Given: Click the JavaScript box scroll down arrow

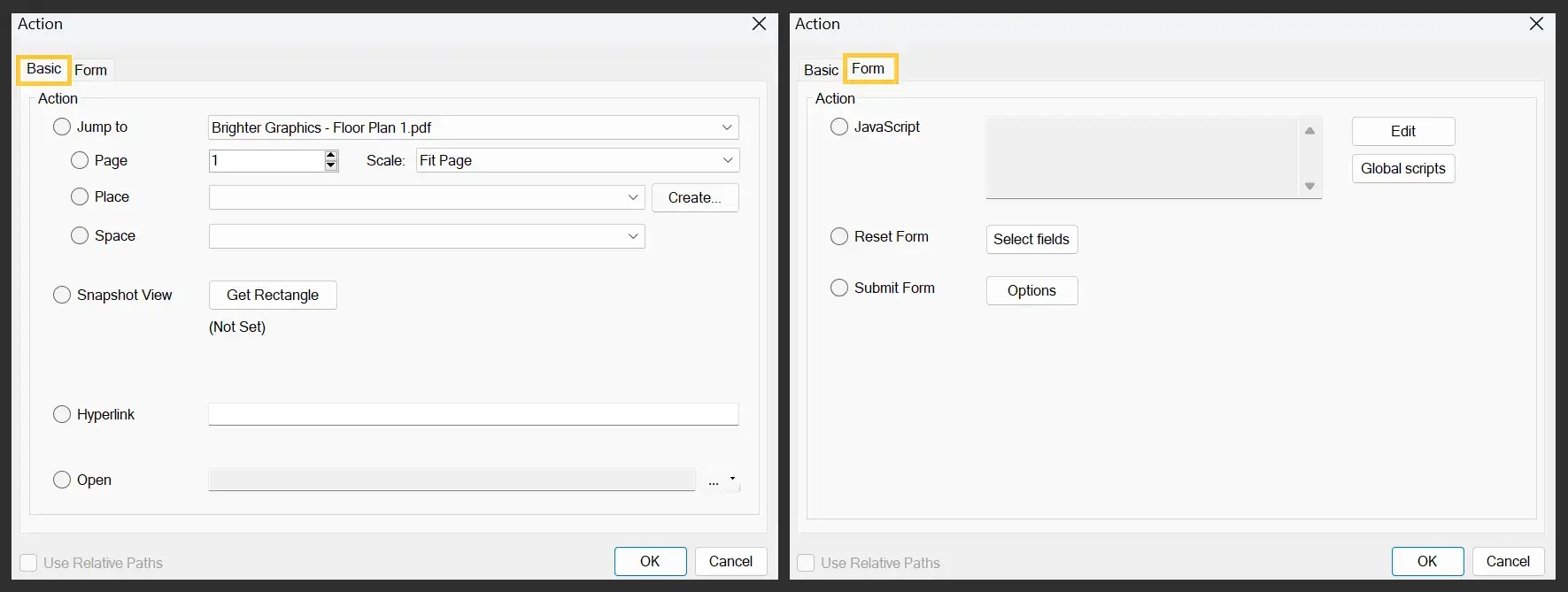Looking at the screenshot, I should [x=1309, y=186].
